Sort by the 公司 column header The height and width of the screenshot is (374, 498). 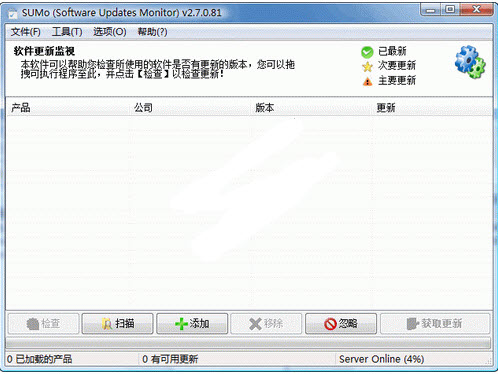click(190, 108)
